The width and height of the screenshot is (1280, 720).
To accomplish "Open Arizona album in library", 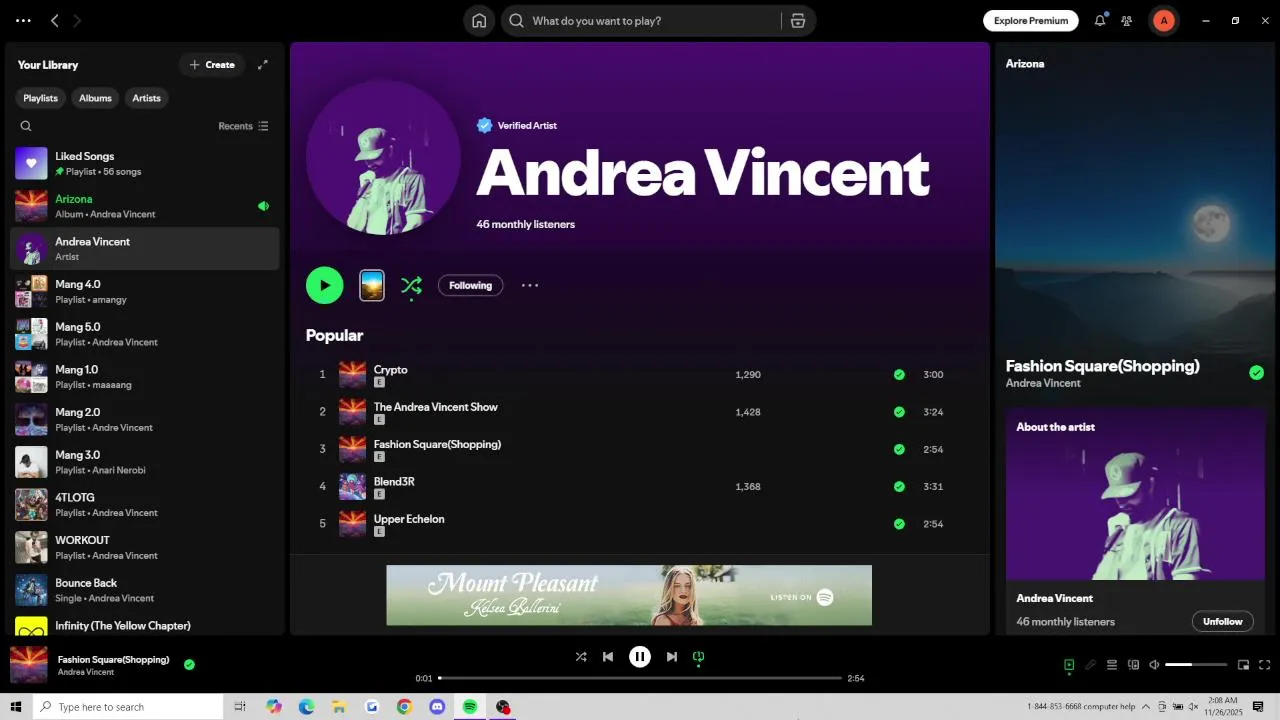I will click(x=145, y=206).
